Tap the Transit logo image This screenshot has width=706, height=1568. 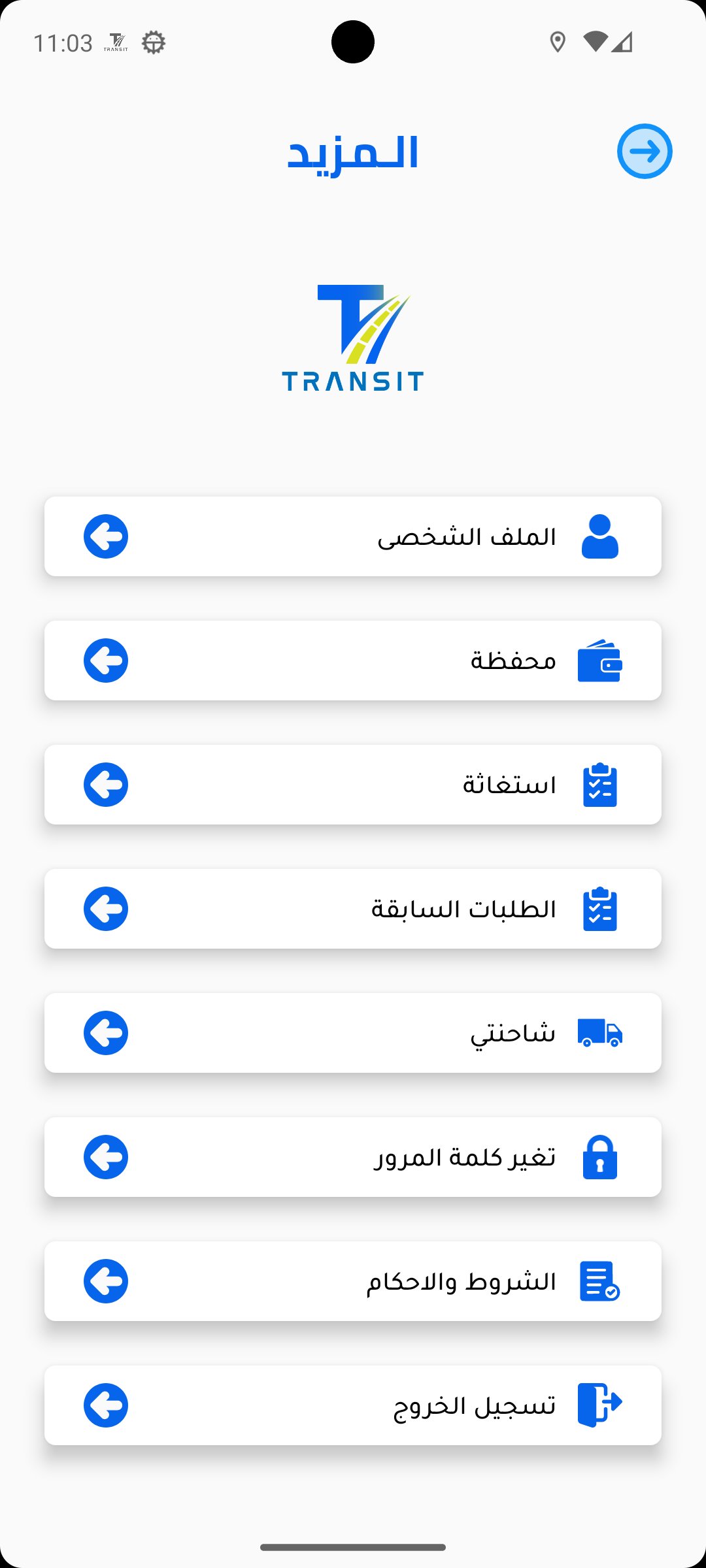pyautogui.click(x=353, y=338)
